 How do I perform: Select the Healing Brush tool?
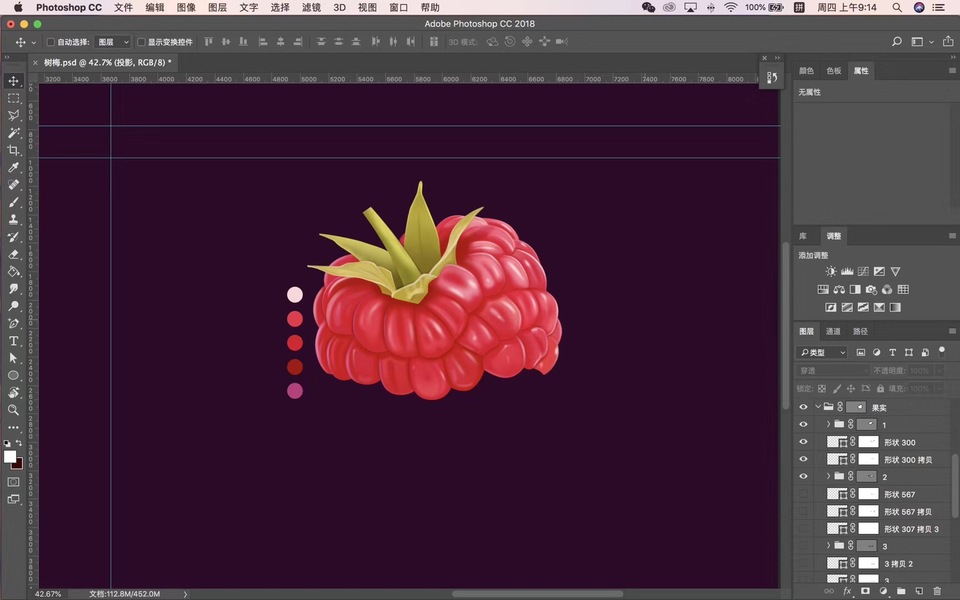pyautogui.click(x=13, y=184)
